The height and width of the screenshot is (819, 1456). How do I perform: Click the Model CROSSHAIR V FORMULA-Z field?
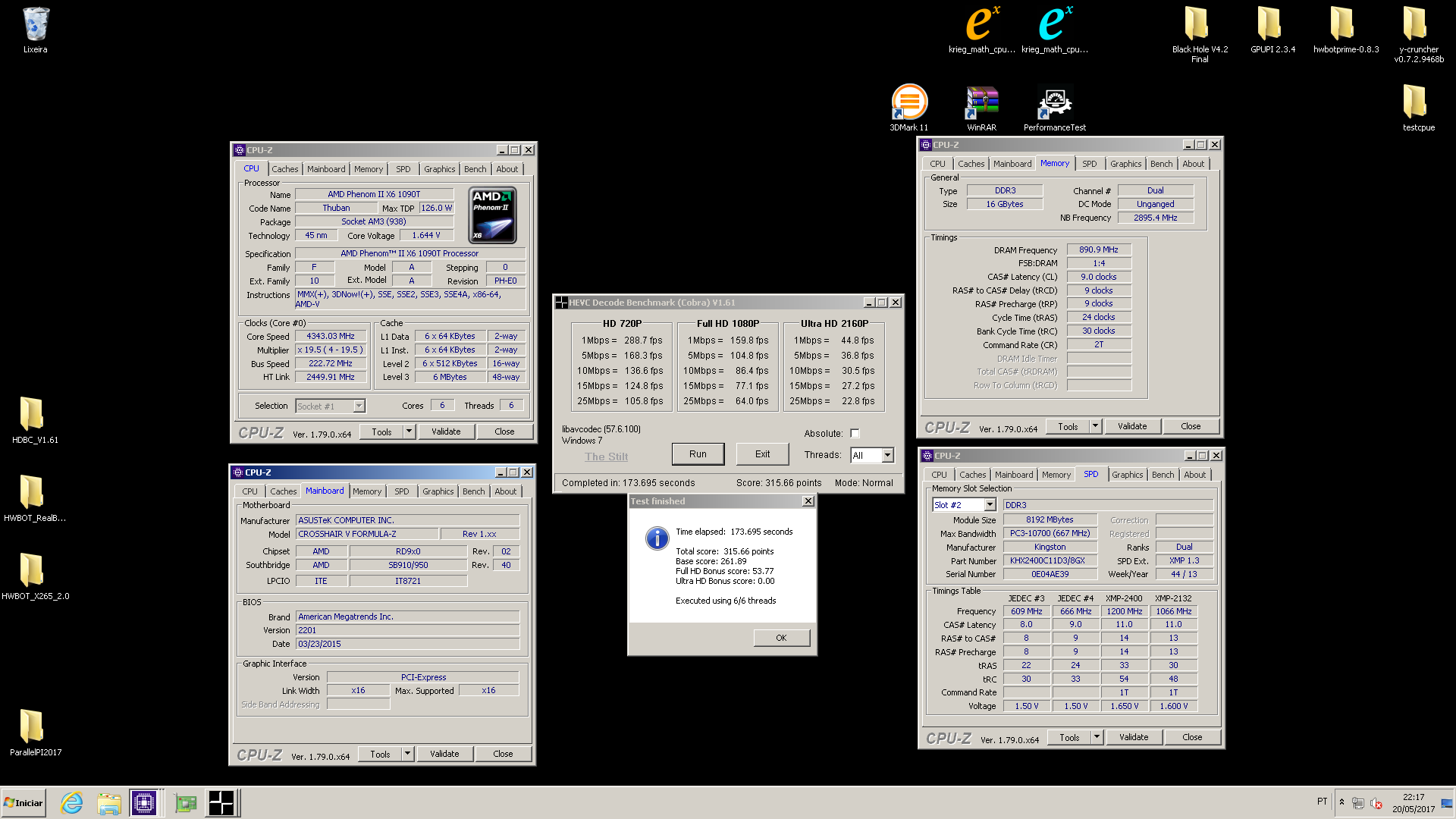pos(366,534)
